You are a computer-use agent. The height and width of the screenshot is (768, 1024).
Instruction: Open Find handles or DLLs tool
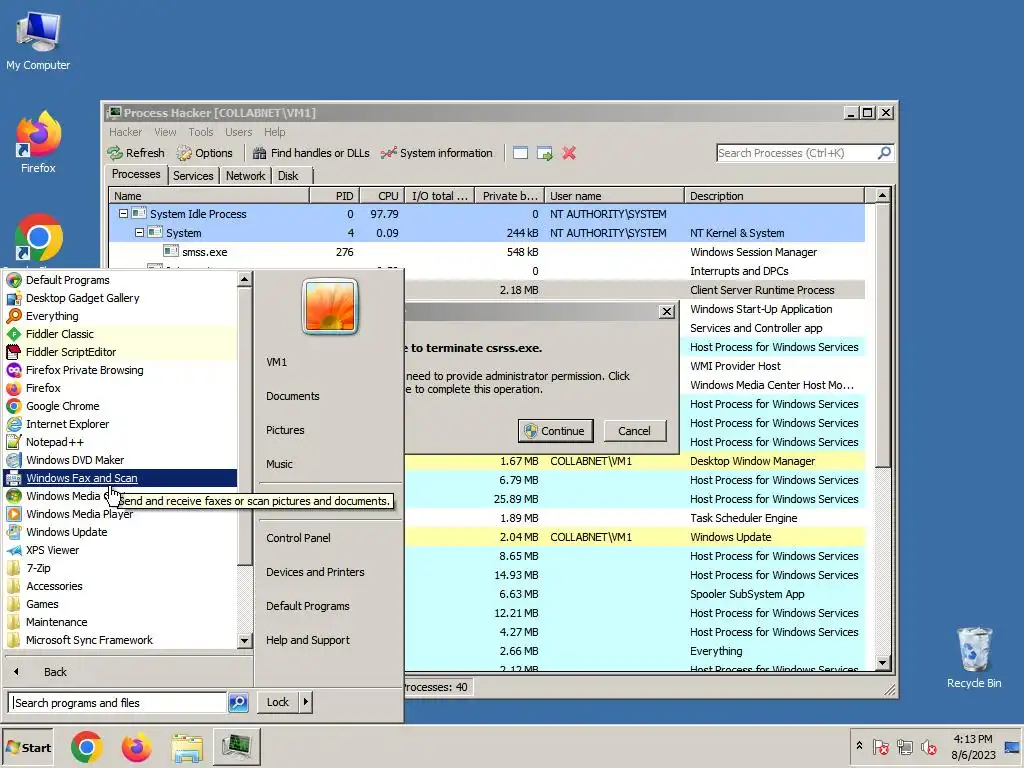coord(311,153)
